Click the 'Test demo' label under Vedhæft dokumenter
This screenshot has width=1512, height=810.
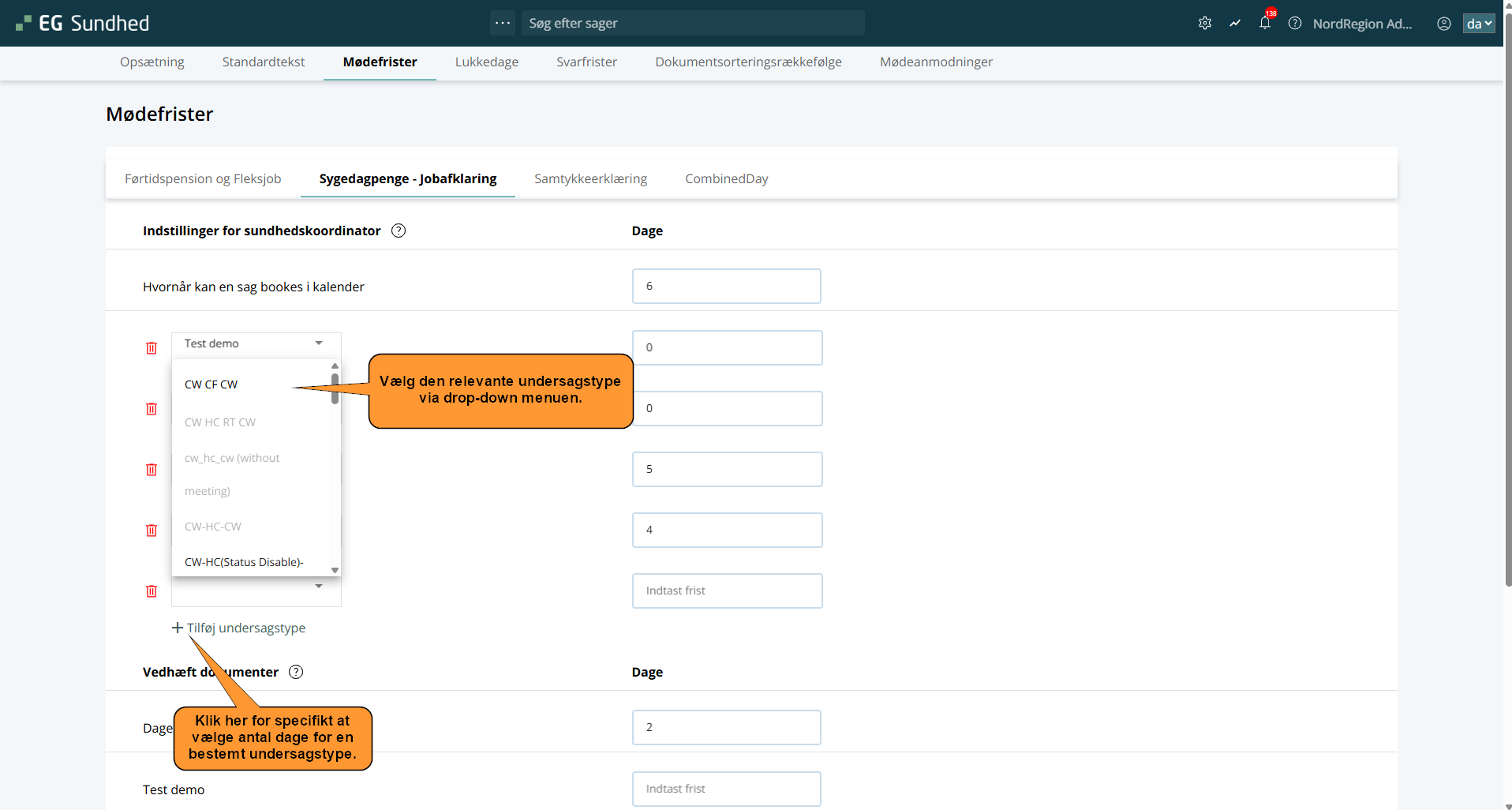174,789
